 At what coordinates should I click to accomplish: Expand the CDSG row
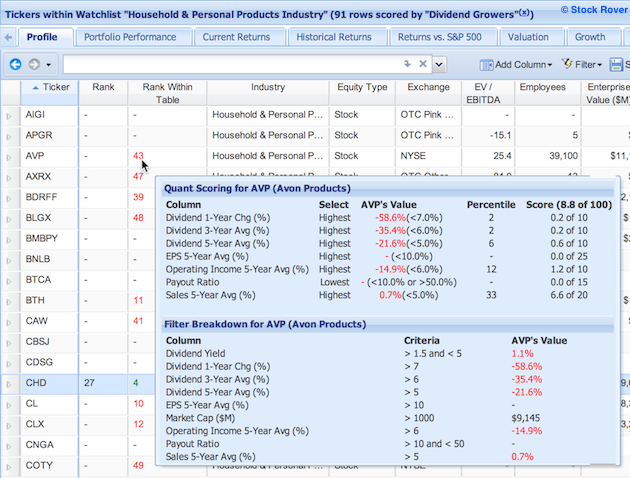point(9,364)
